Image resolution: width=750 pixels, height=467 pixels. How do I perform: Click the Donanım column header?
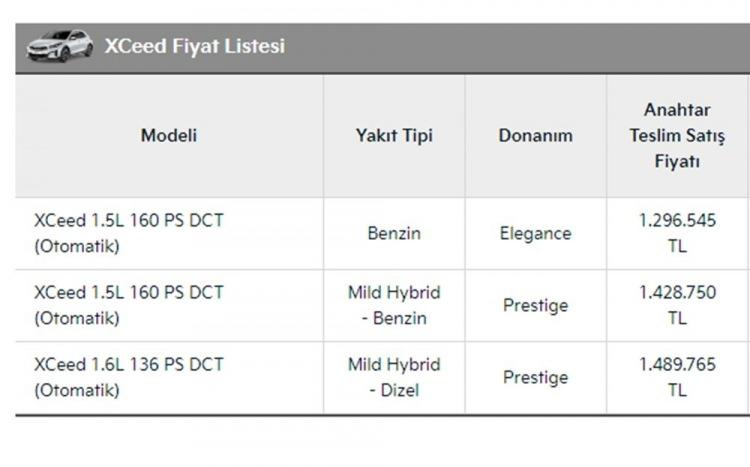coord(535,135)
